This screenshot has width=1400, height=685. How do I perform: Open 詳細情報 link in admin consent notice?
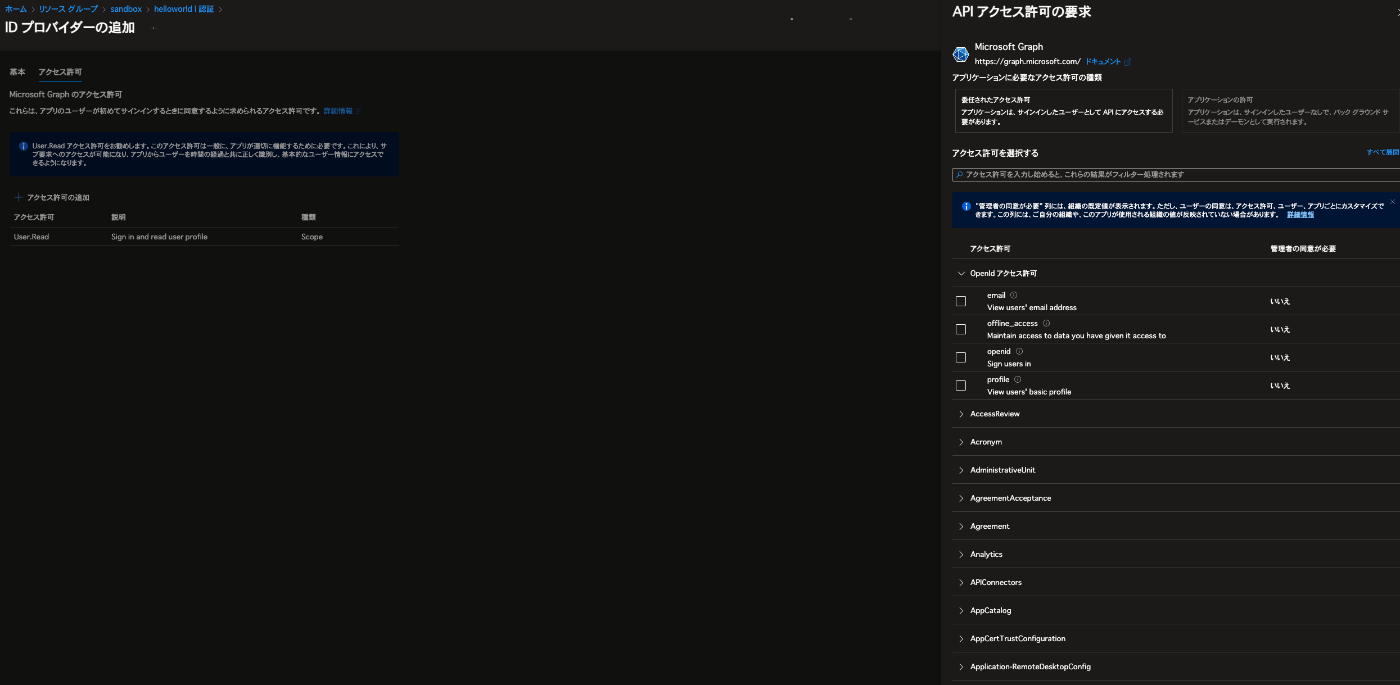click(1300, 215)
